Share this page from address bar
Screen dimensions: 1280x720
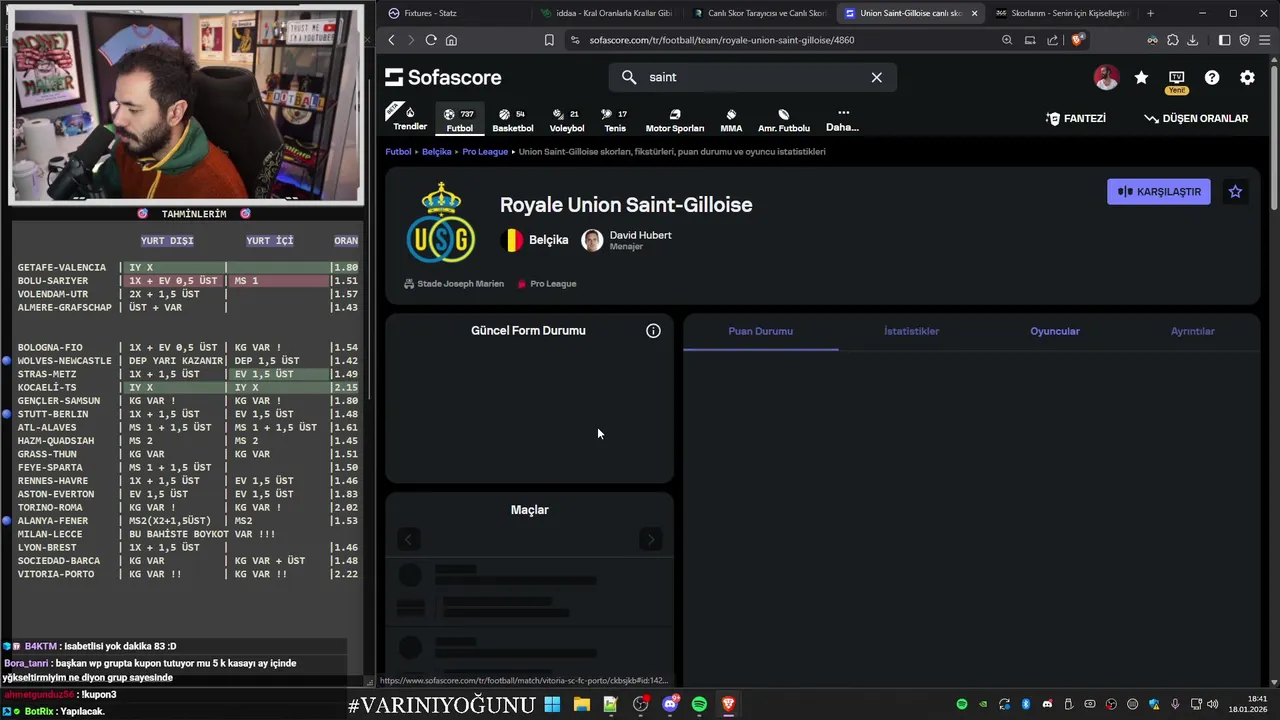click(x=1052, y=40)
